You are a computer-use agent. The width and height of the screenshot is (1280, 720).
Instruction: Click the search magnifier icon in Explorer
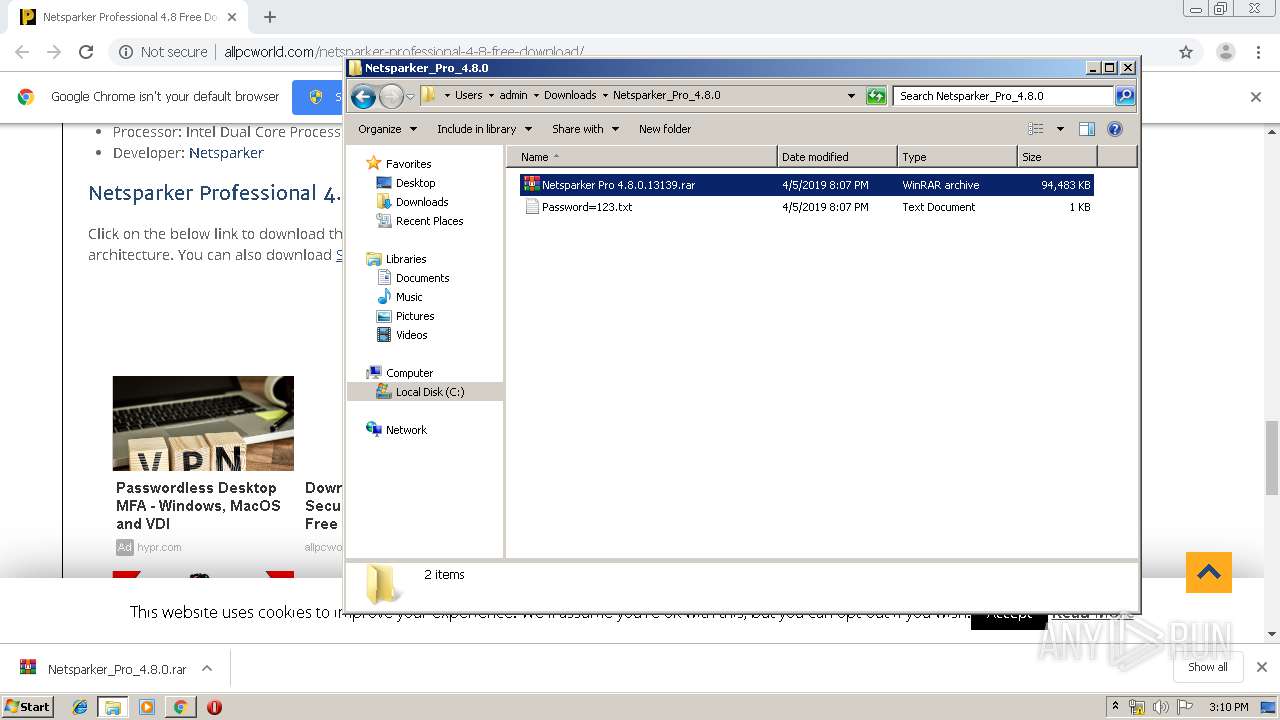point(1125,96)
